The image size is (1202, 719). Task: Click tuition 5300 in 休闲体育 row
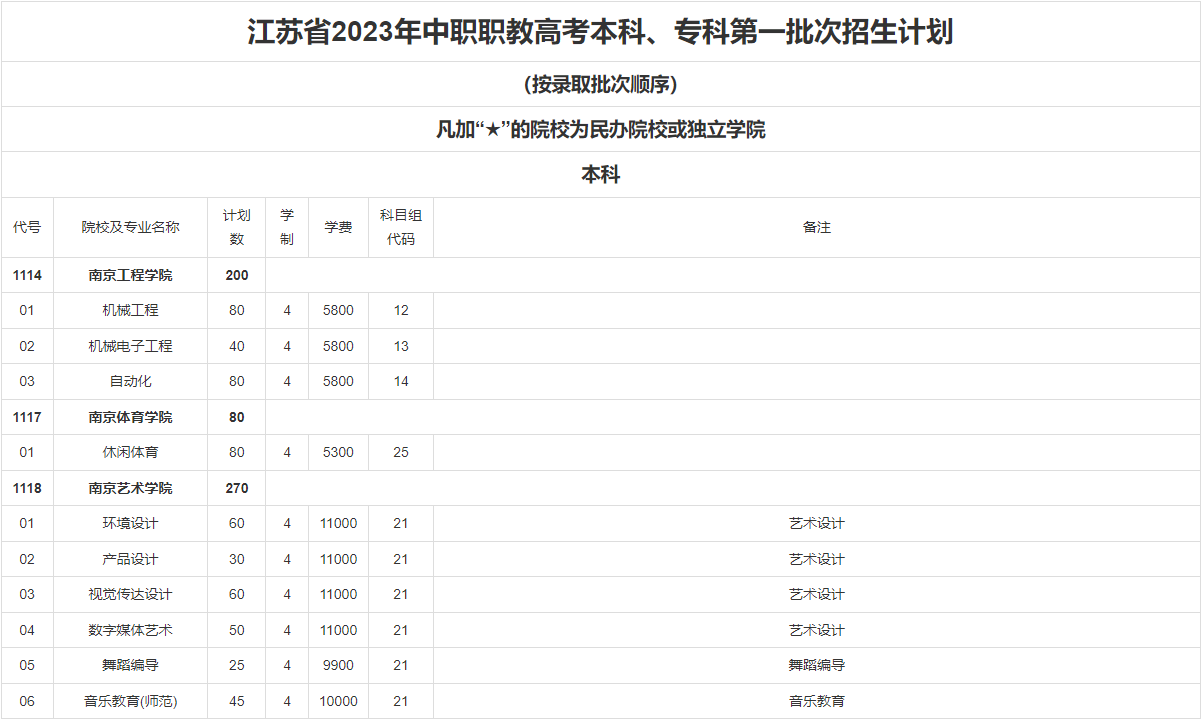[338, 452]
